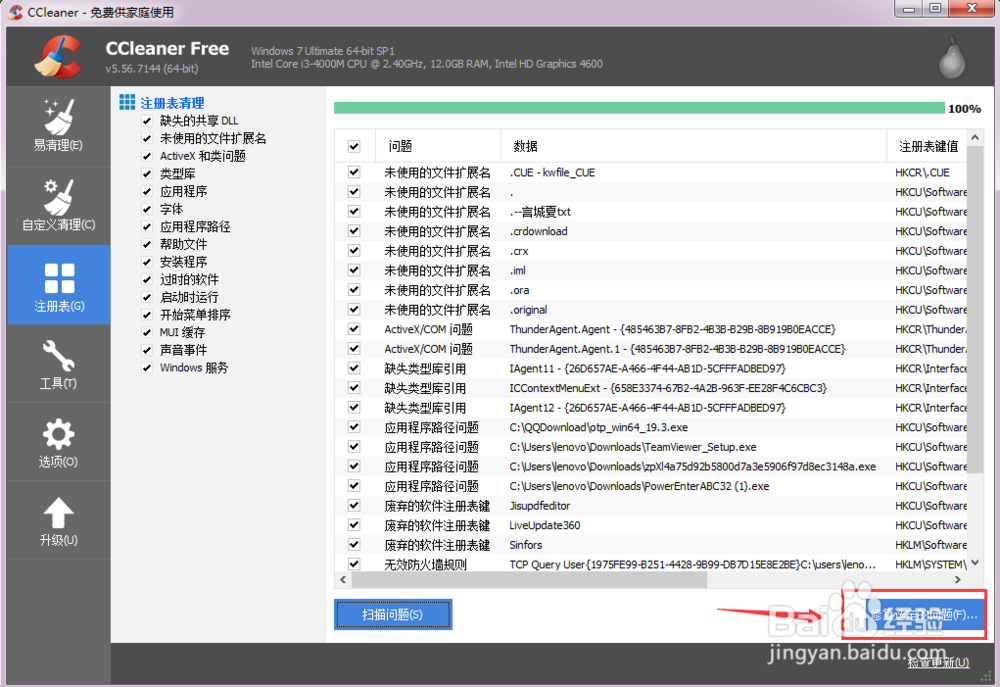Click the results horizontal scrollbar thumb
This screenshot has height=687, width=1000.
[x=529, y=579]
